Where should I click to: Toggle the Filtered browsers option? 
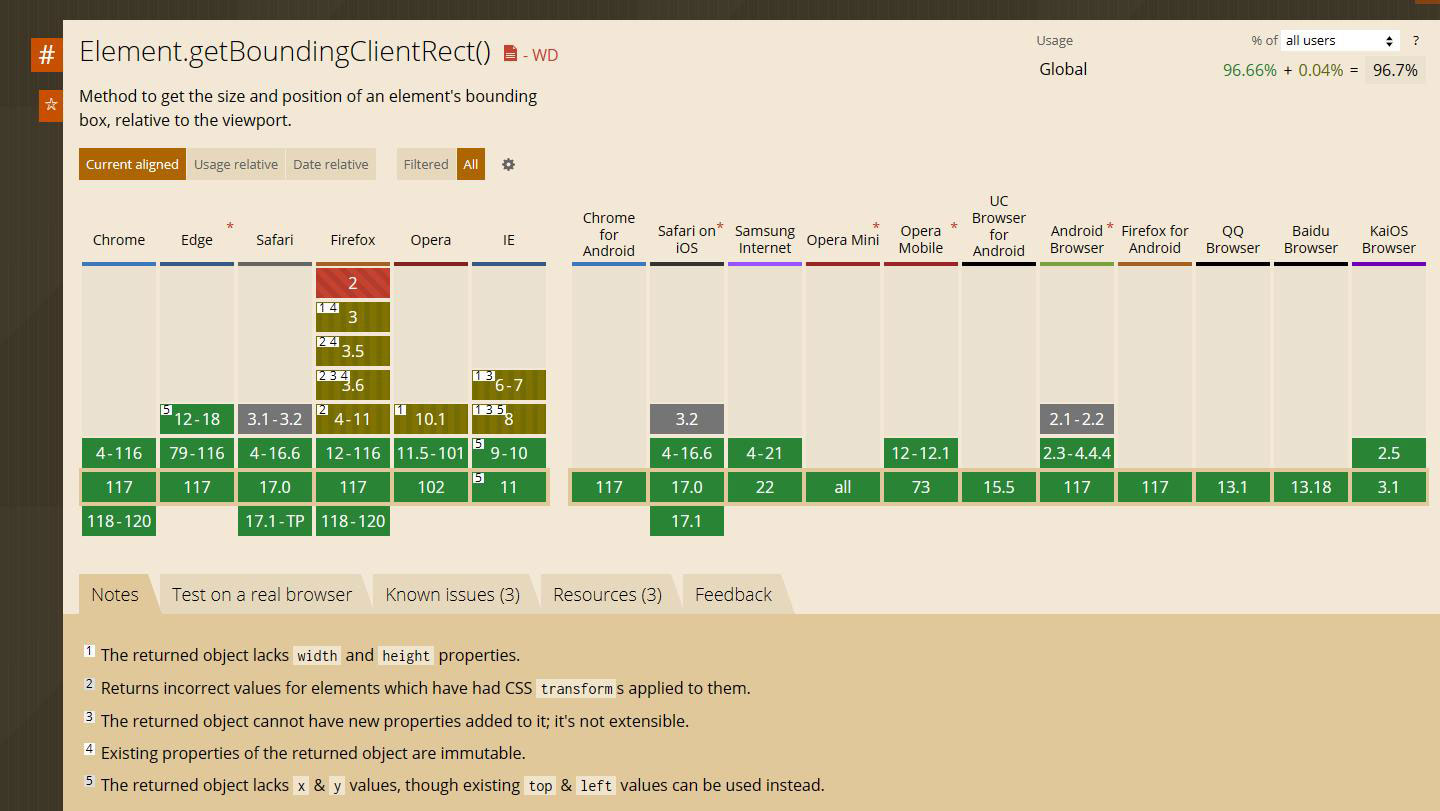coord(426,164)
